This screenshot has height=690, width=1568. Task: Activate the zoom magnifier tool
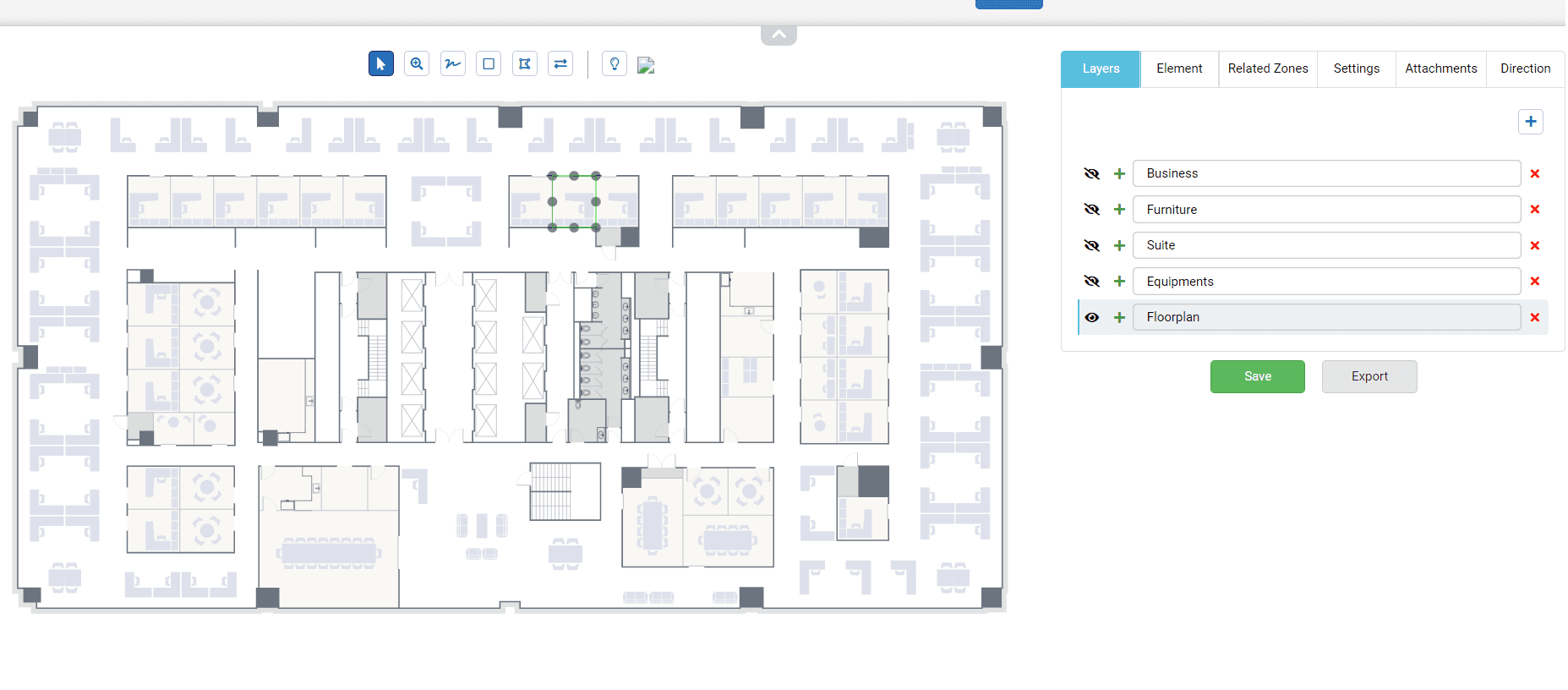[x=417, y=63]
